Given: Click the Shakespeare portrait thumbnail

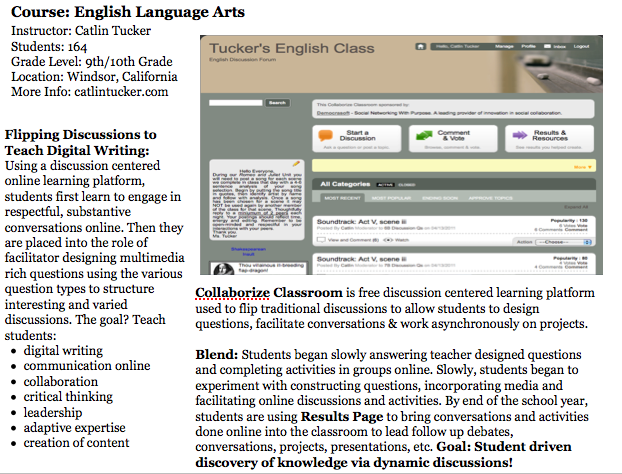Looking at the screenshot, I should coord(223,269).
